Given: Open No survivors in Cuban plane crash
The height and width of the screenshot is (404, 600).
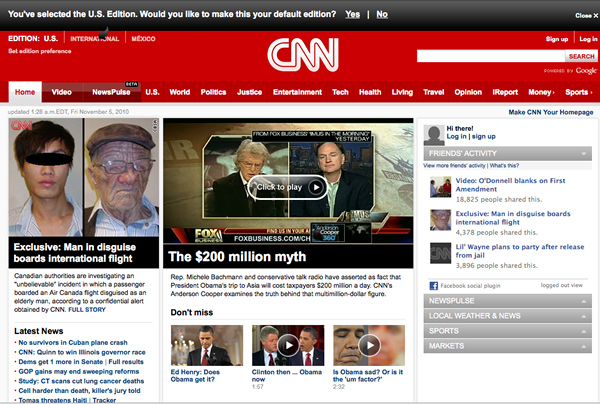Looking at the screenshot, I should tap(73, 343).
